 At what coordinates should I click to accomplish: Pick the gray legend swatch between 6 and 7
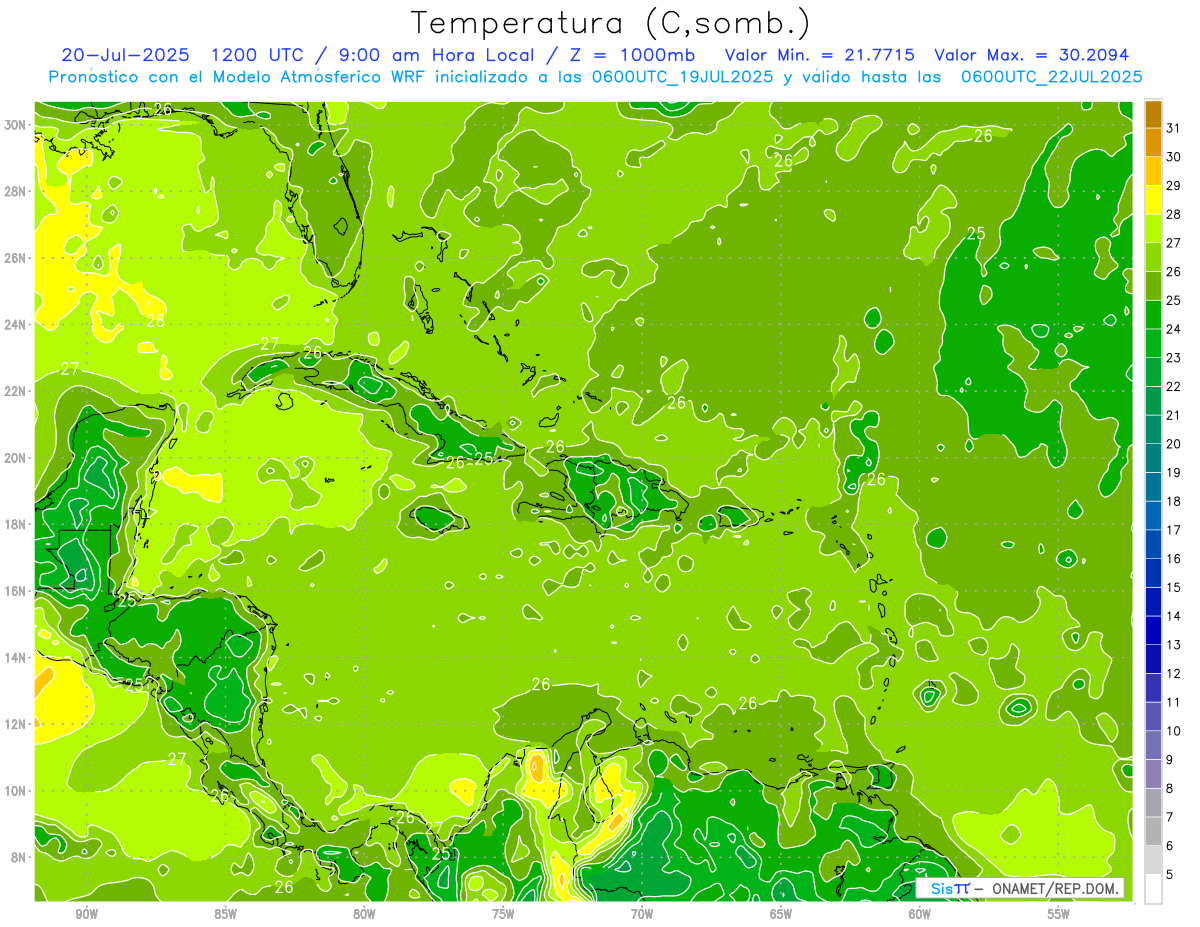coord(1153,831)
